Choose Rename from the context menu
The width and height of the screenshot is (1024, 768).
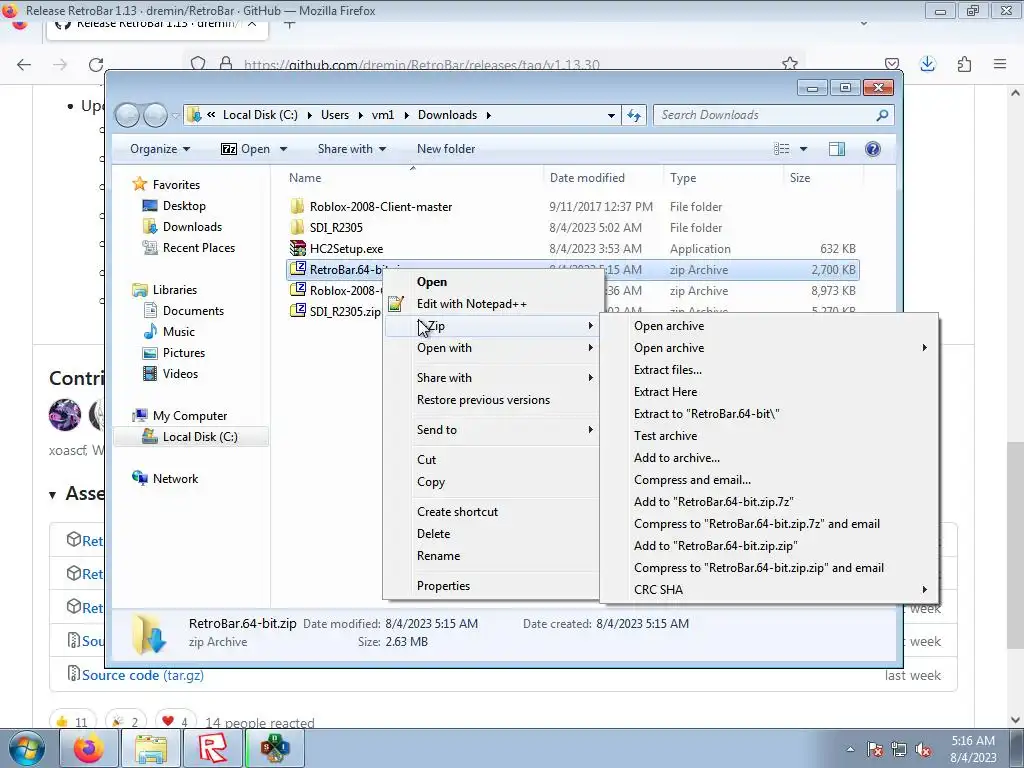438,556
